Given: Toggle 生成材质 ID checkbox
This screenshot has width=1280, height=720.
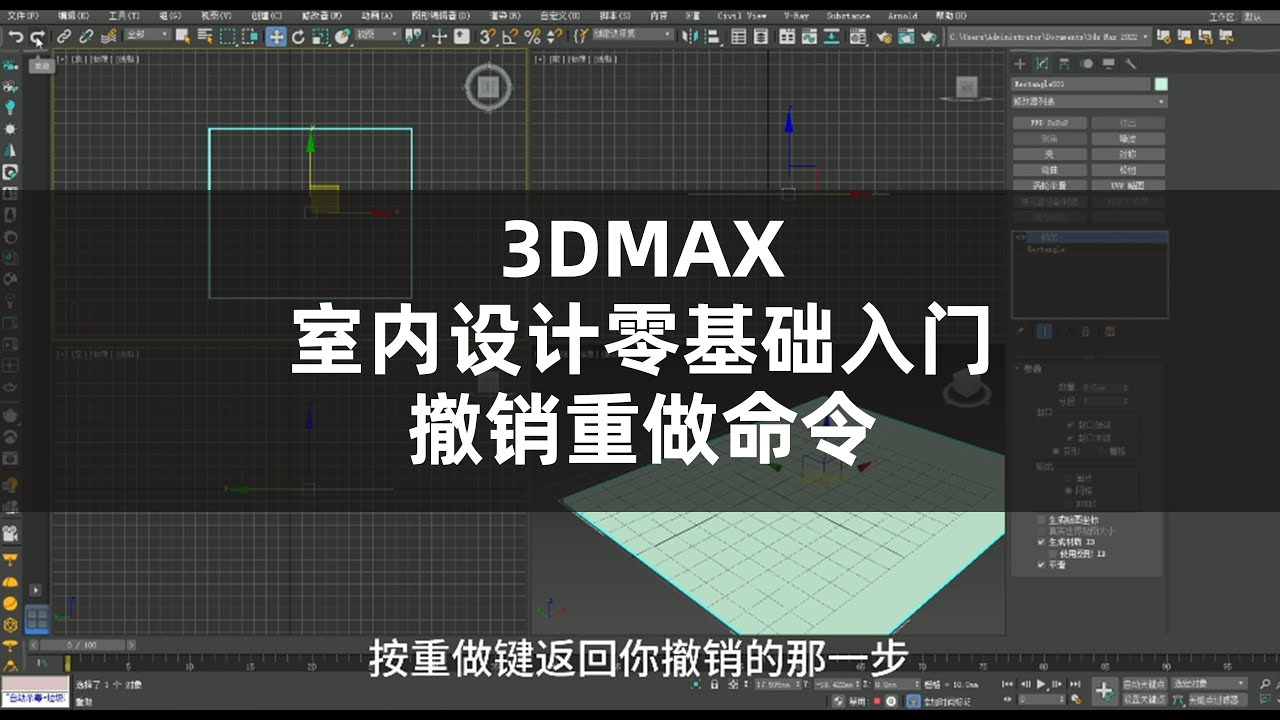Looking at the screenshot, I should (1041, 541).
